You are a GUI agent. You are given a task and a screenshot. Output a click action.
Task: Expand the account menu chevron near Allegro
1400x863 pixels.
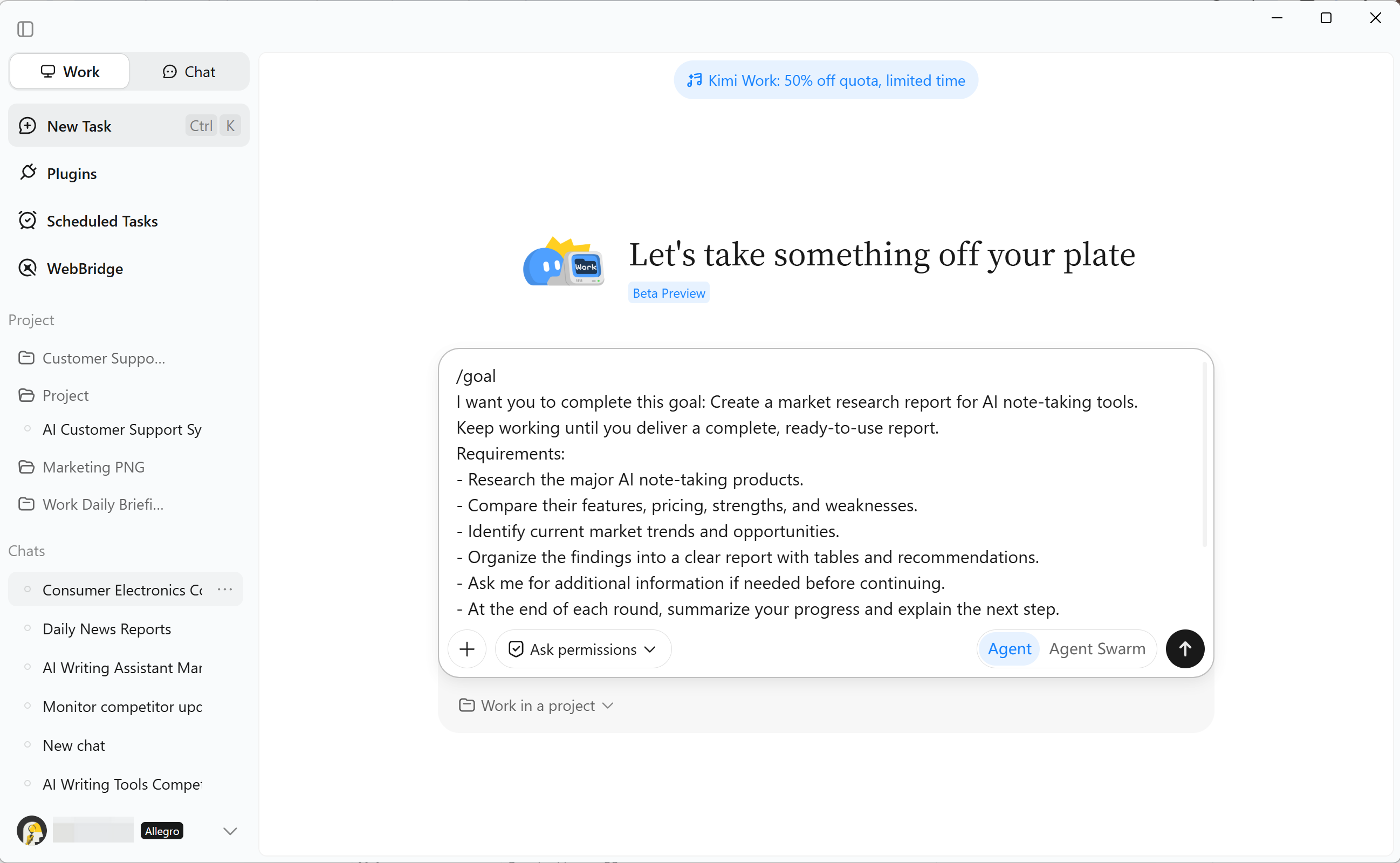[x=230, y=831]
